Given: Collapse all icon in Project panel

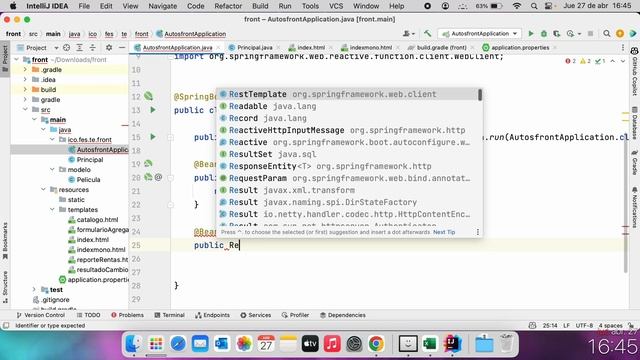Looking at the screenshot, I should (93, 48).
